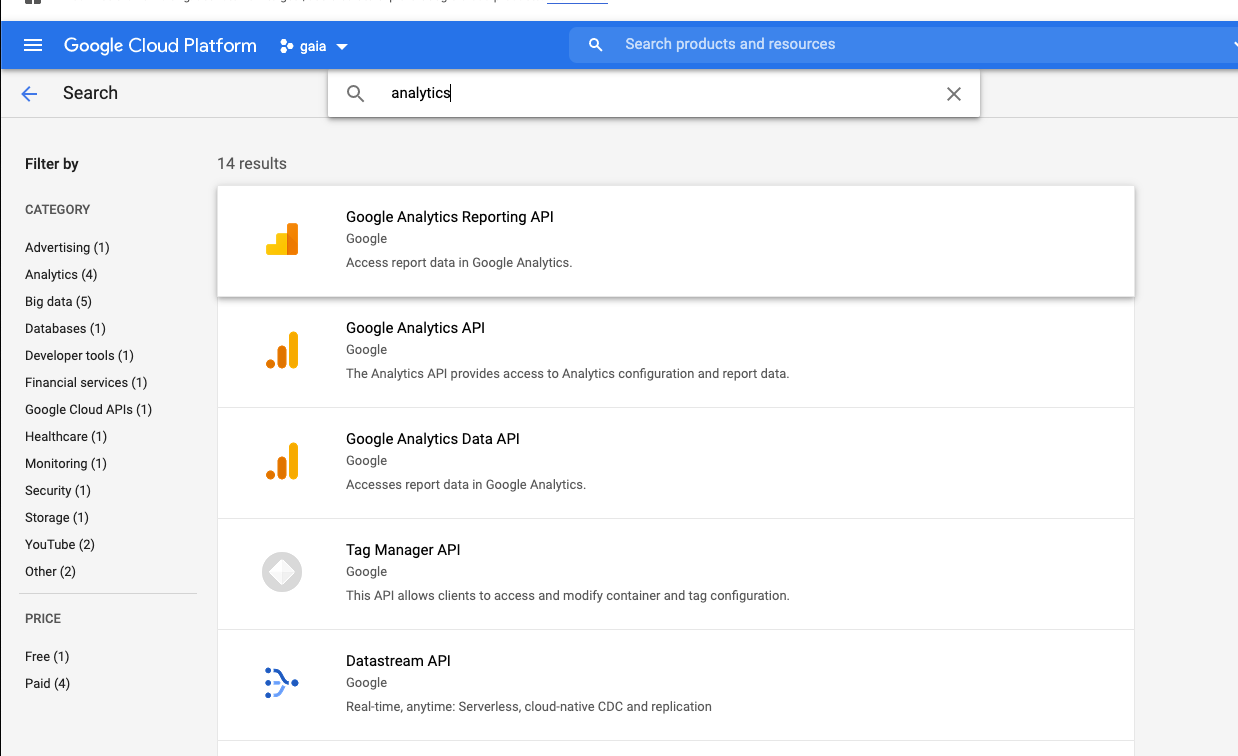Open Google Analytics Data API result
The width and height of the screenshot is (1238, 756).
(676, 463)
